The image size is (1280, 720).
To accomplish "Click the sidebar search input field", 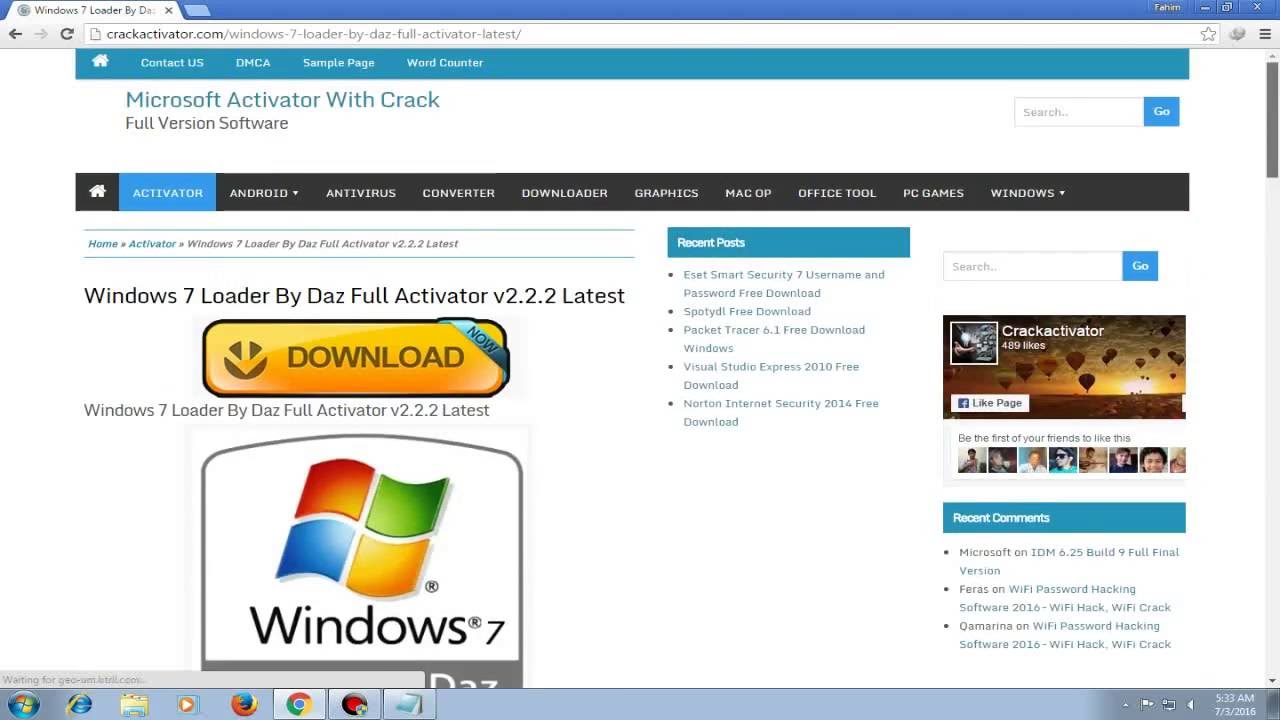I will pos(1033,266).
